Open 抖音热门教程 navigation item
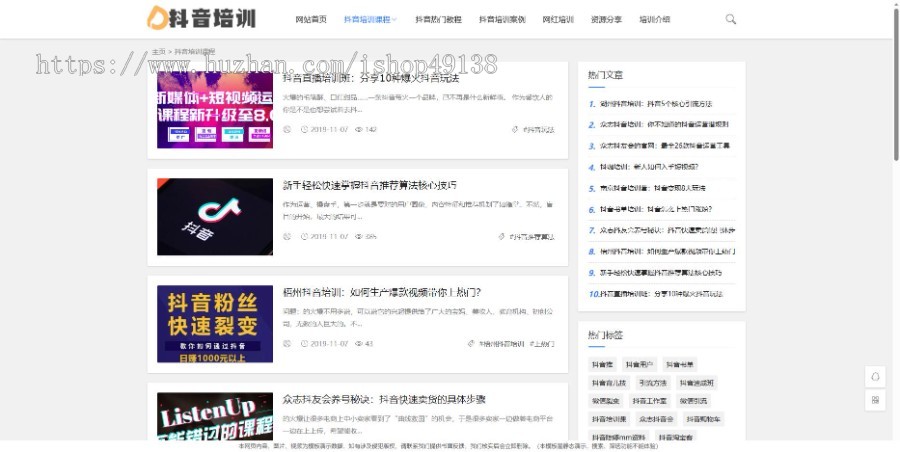The image size is (900, 452). point(438,20)
